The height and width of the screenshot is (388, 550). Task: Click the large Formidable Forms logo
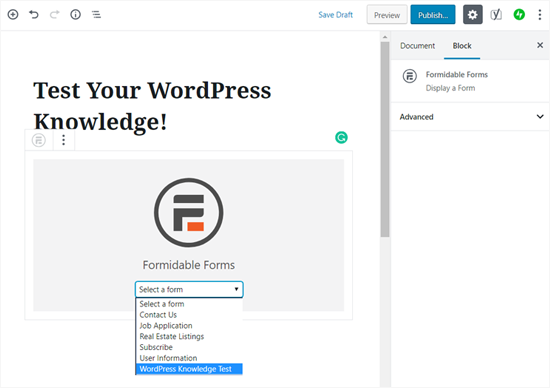(189, 213)
